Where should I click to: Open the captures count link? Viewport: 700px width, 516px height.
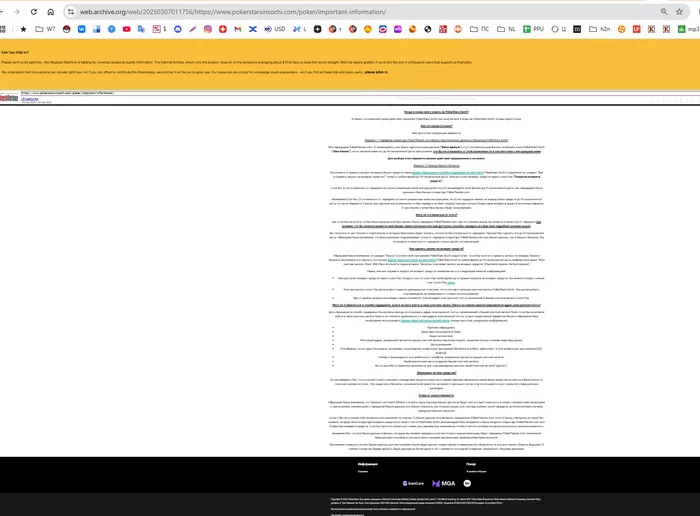point(29,99)
